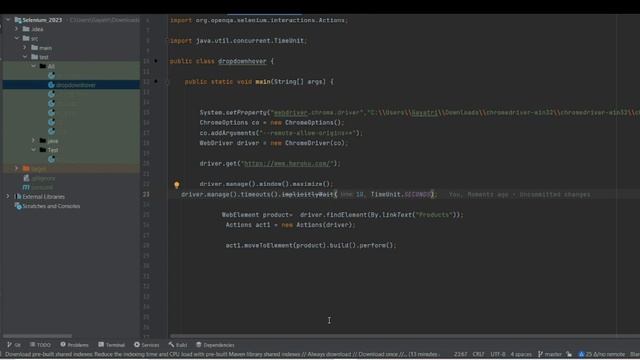Select the .gitignore file
The height and width of the screenshot is (360, 640).
[43, 178]
